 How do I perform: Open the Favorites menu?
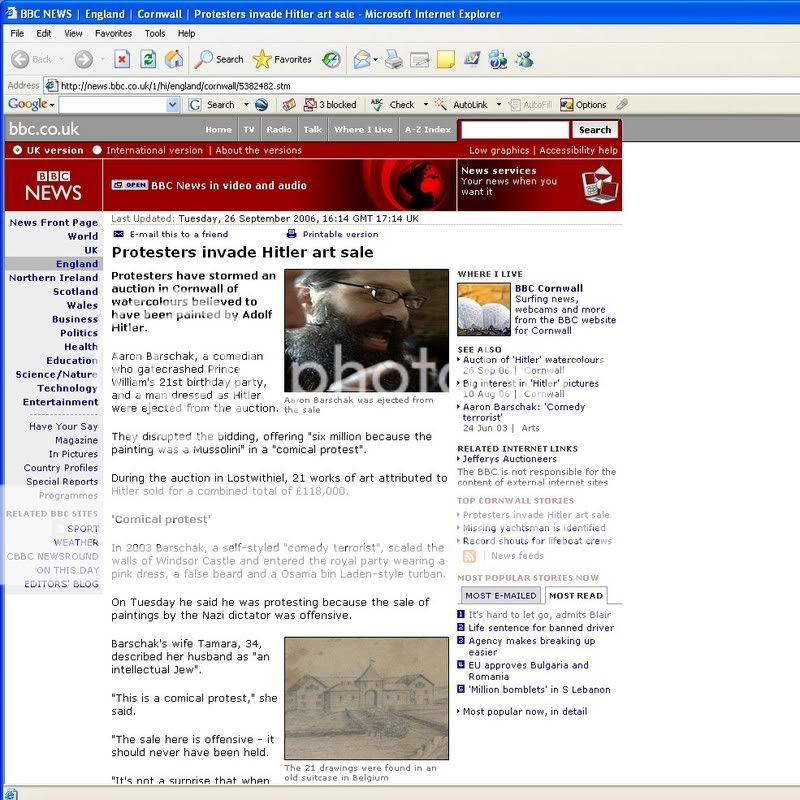pyautogui.click(x=113, y=33)
